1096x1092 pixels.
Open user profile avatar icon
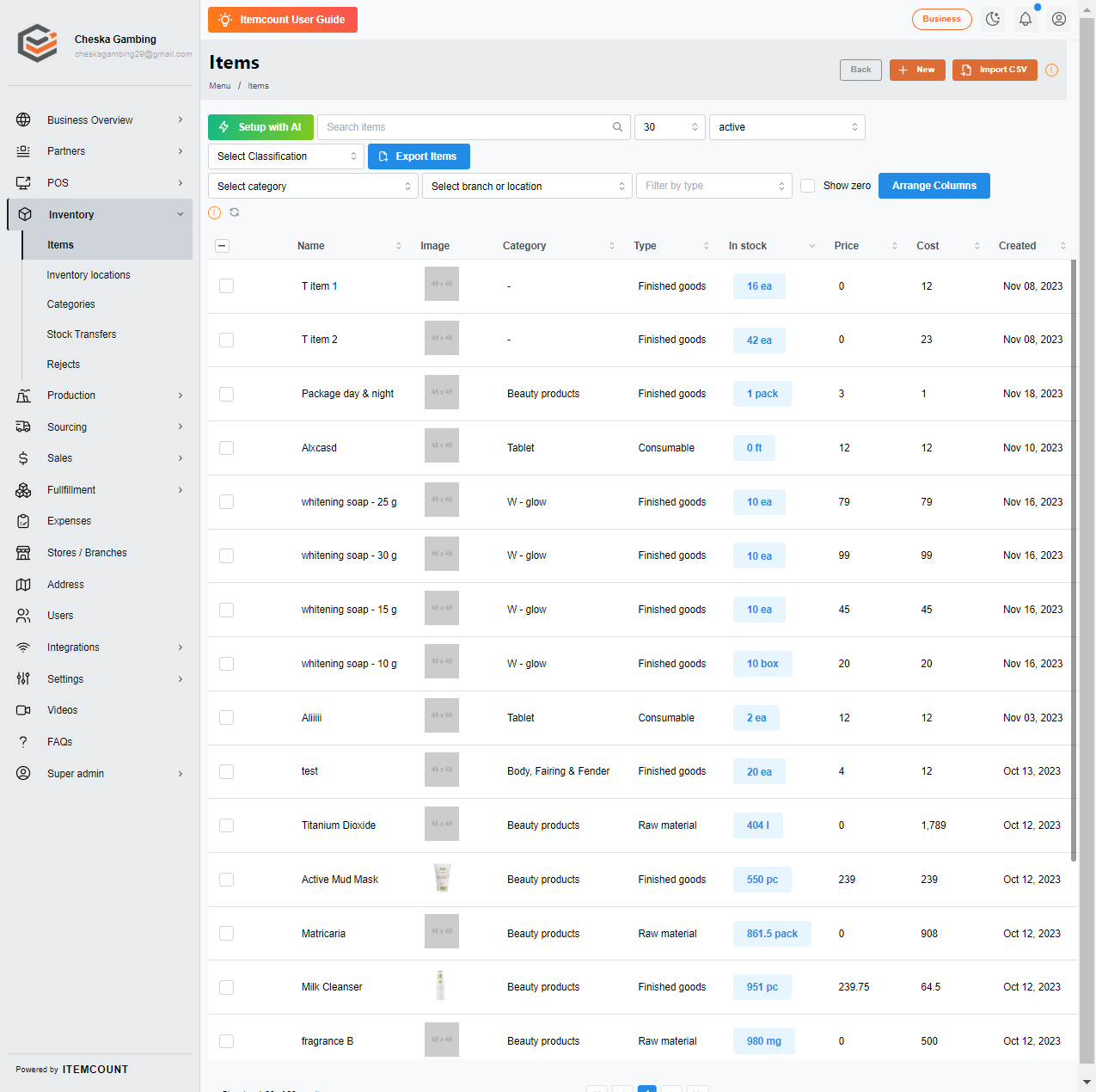(1059, 19)
